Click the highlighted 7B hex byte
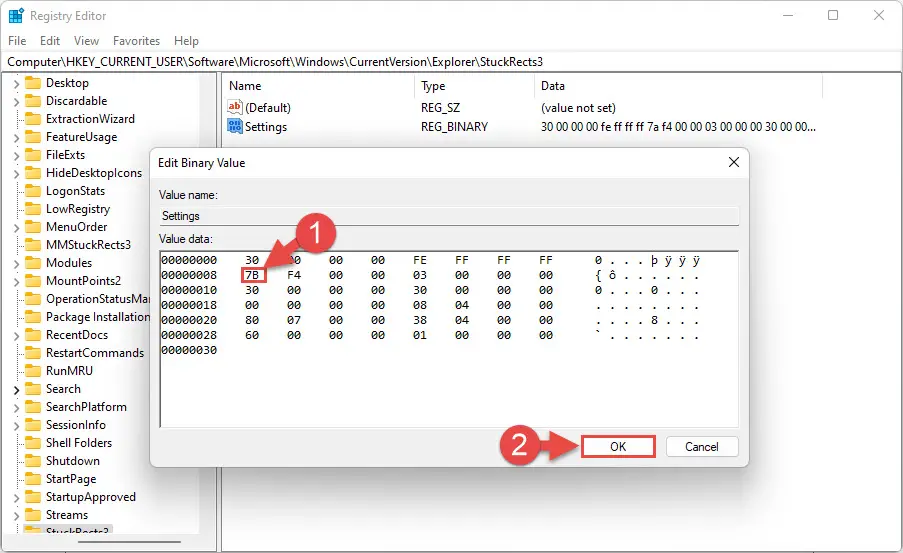This screenshot has width=903, height=553. (x=253, y=275)
